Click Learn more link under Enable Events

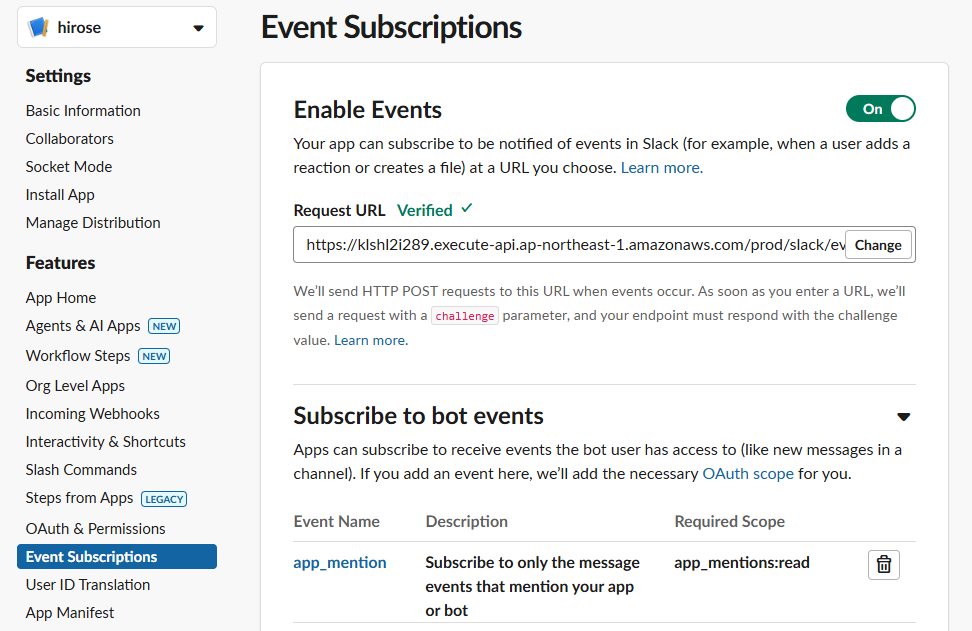661,168
